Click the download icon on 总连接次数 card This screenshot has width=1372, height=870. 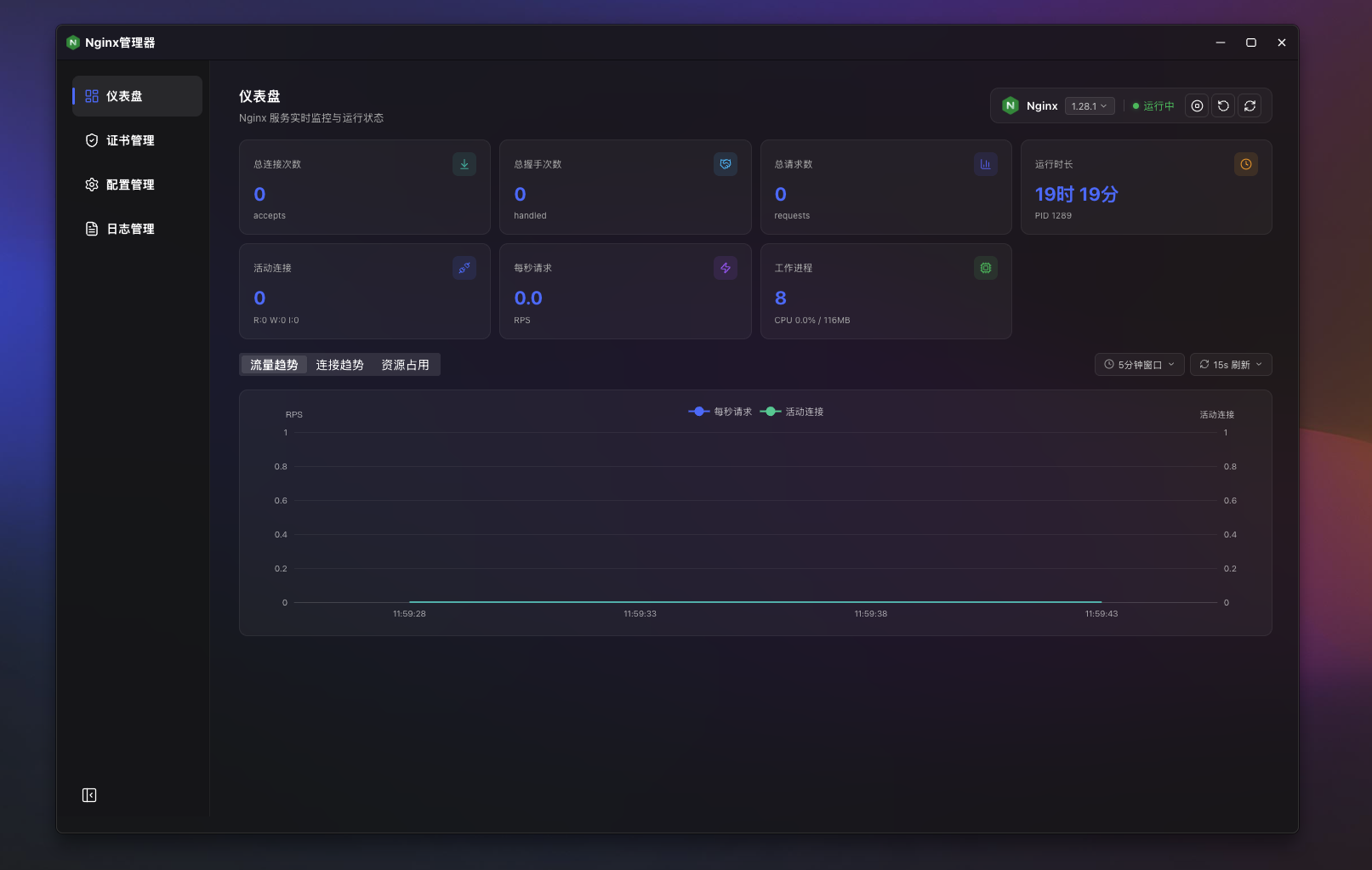pos(464,164)
